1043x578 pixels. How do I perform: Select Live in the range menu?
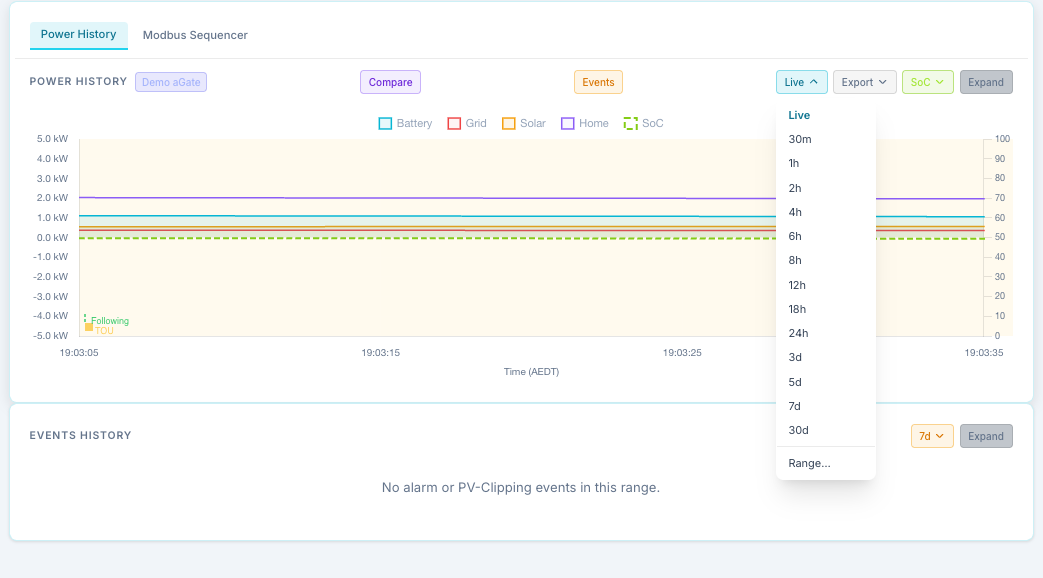pos(825,115)
